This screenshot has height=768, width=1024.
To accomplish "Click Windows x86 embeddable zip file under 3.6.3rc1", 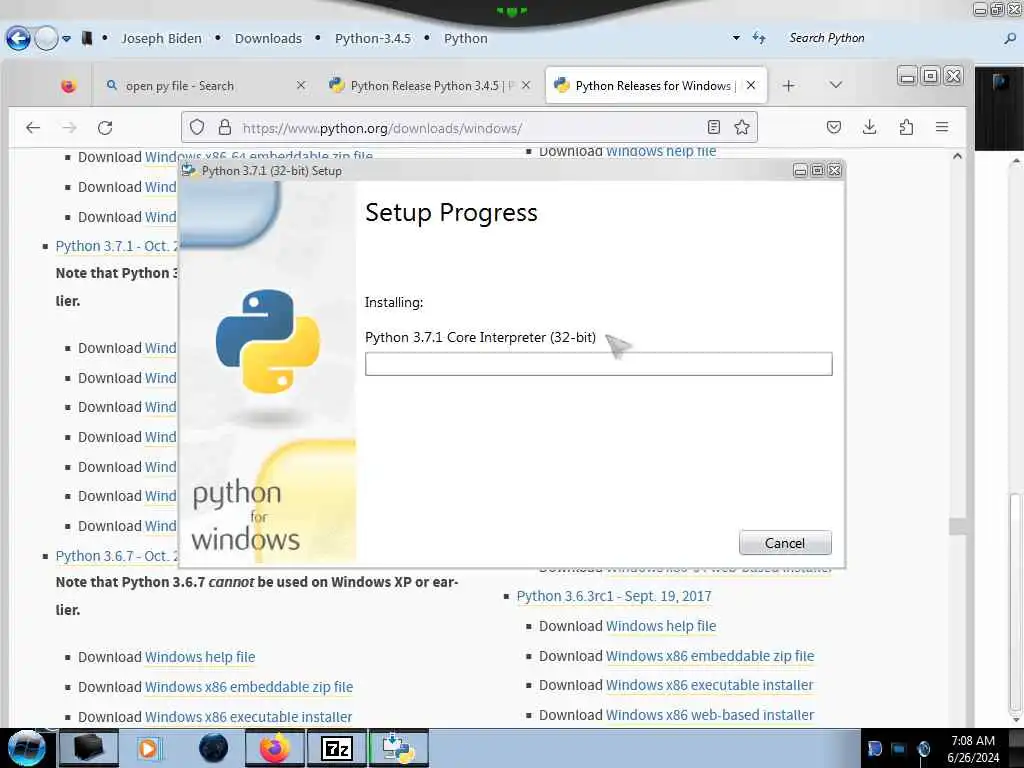I will click(x=710, y=656).
